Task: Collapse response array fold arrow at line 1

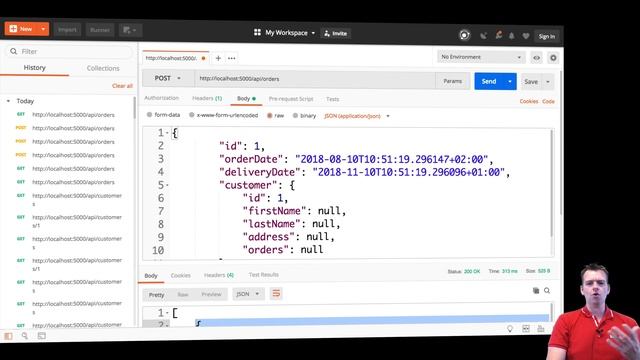Action: (167, 313)
